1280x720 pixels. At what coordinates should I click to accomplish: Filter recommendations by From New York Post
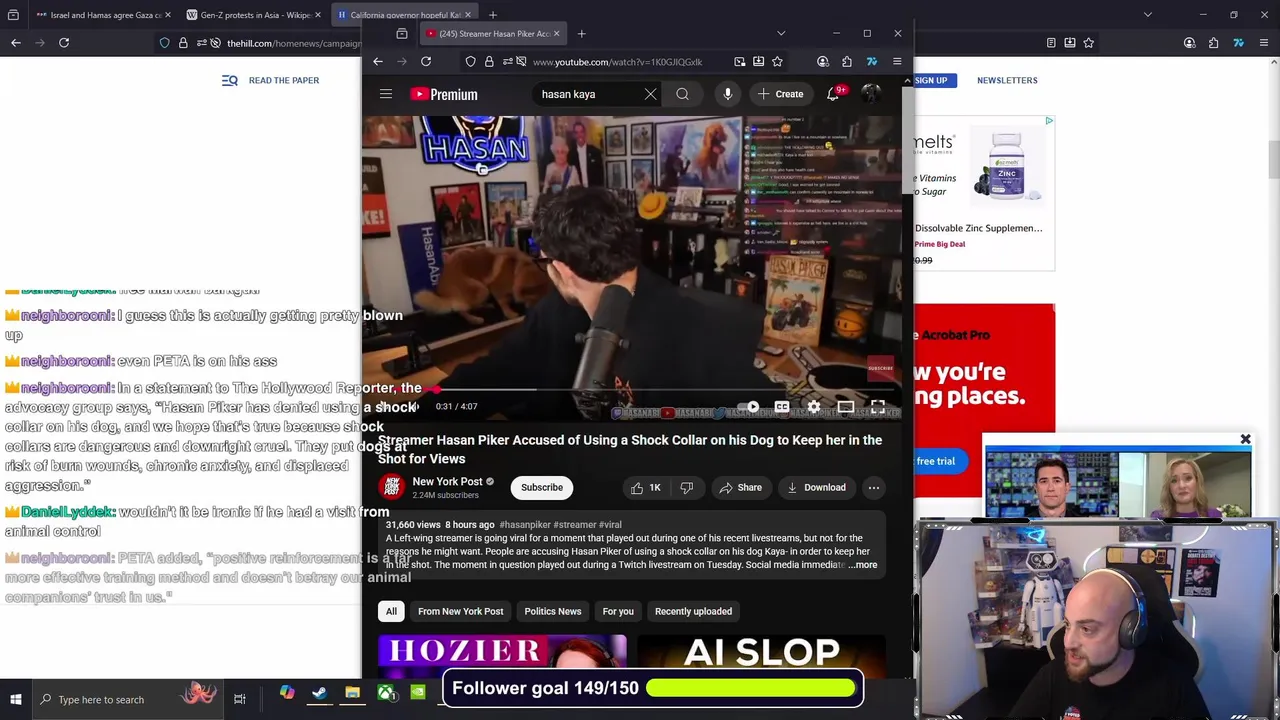coord(461,611)
